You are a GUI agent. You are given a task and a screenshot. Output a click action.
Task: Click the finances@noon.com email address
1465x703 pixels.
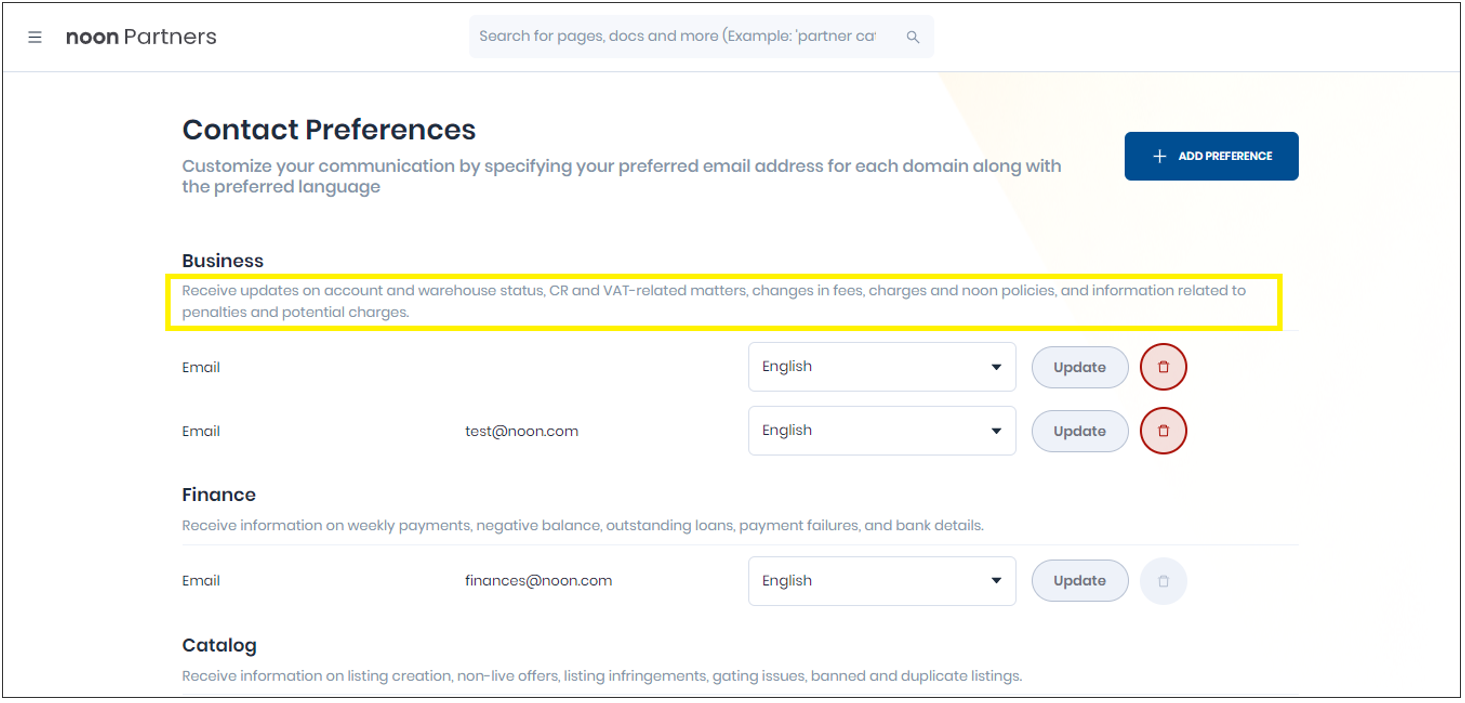(539, 580)
